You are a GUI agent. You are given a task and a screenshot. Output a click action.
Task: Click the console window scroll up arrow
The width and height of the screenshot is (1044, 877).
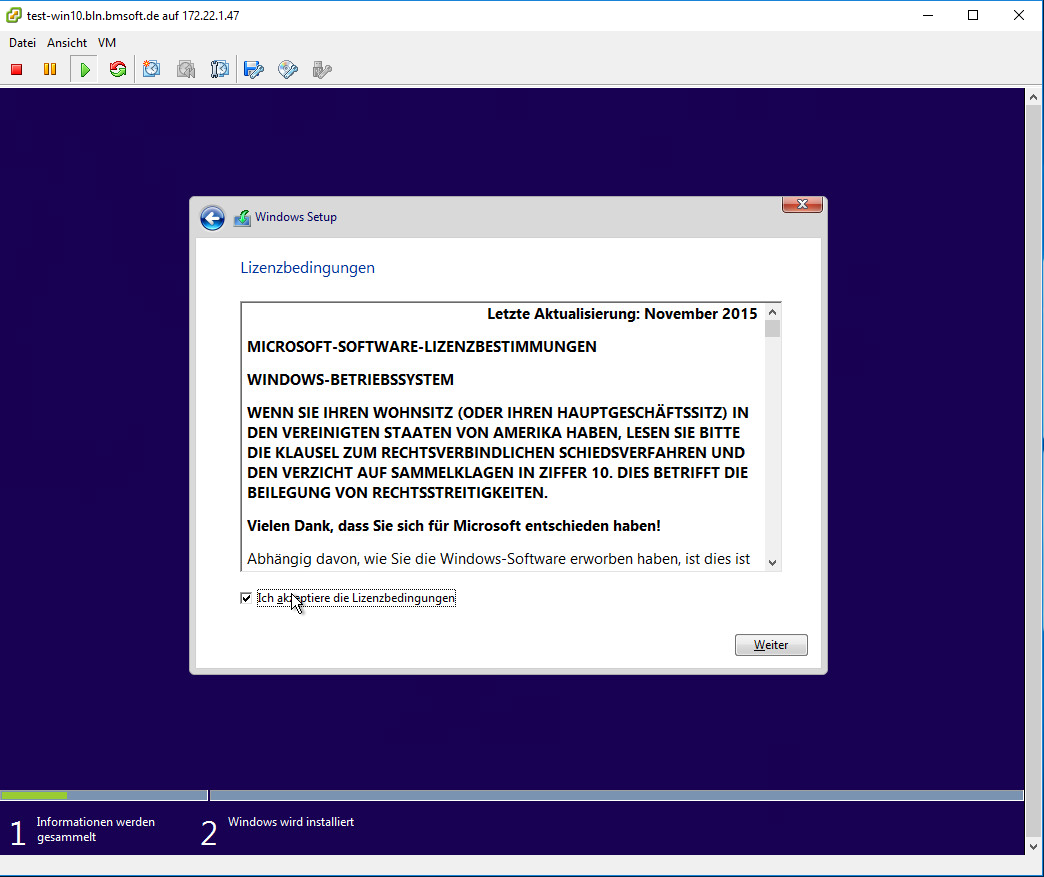[1033, 97]
